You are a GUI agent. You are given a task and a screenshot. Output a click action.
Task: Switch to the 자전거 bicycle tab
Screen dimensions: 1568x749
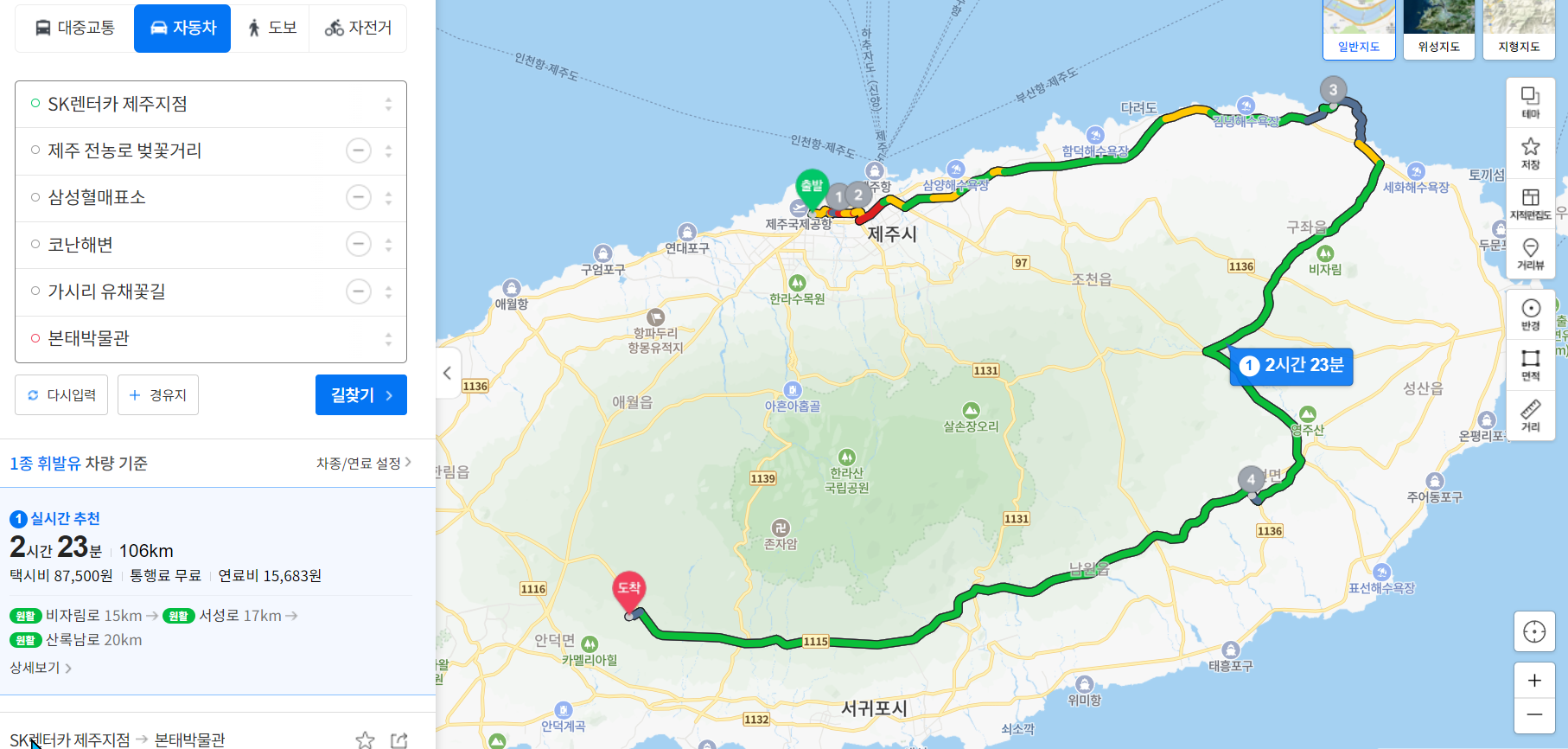point(358,28)
